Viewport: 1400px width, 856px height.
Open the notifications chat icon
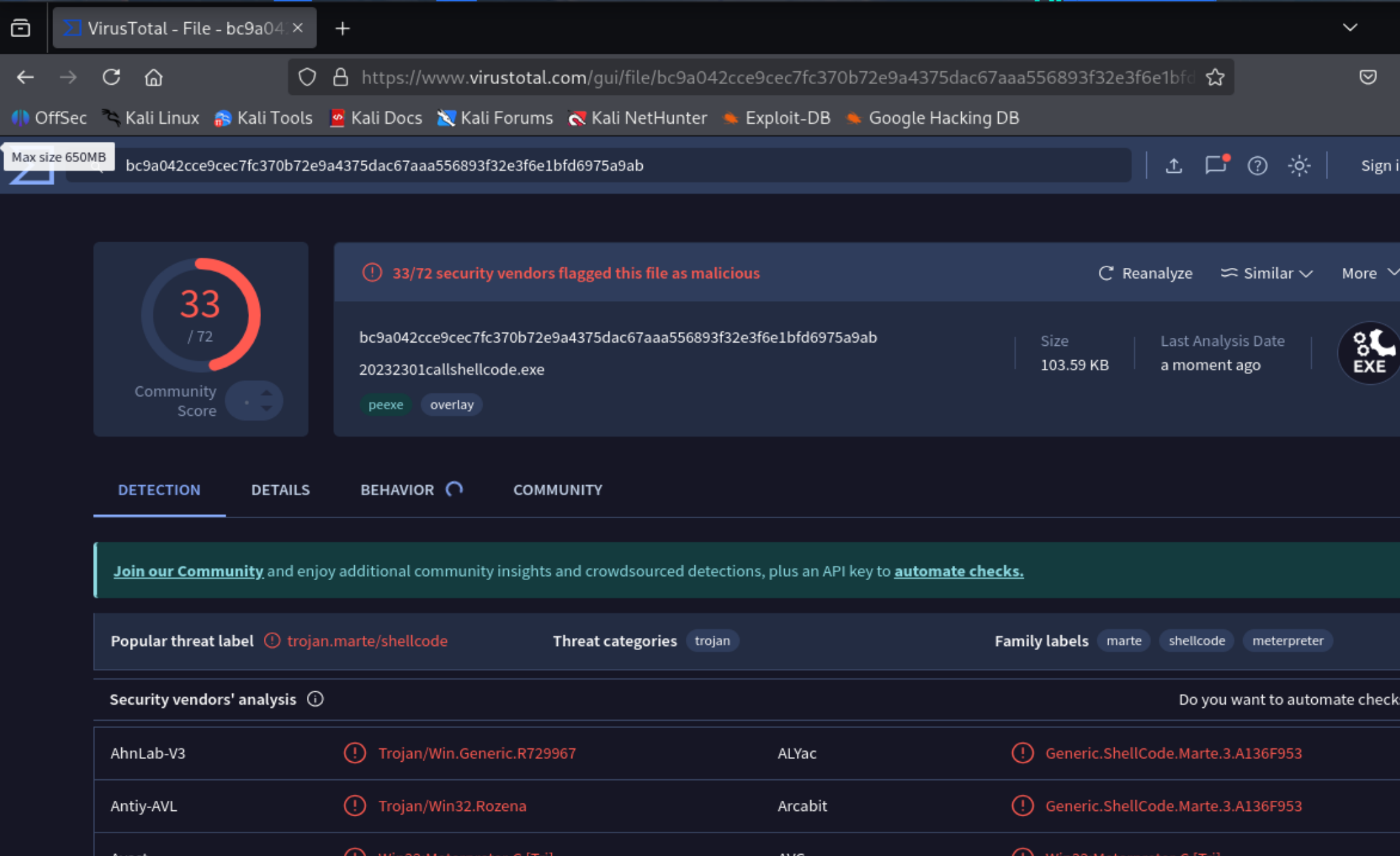[1216, 166]
